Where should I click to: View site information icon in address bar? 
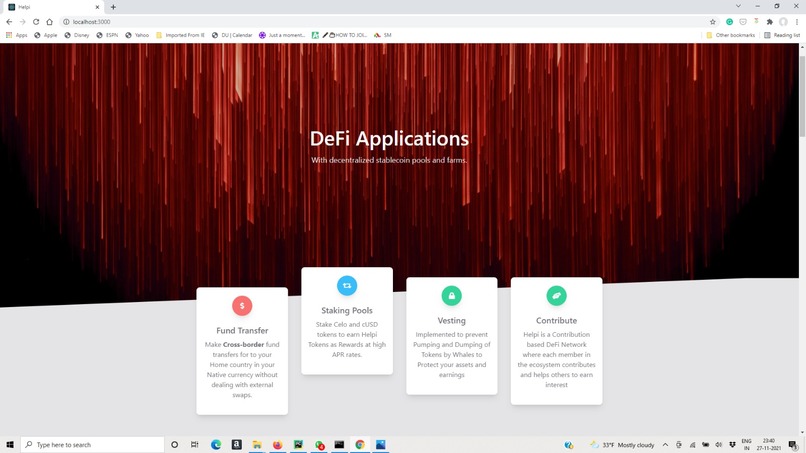(66, 22)
